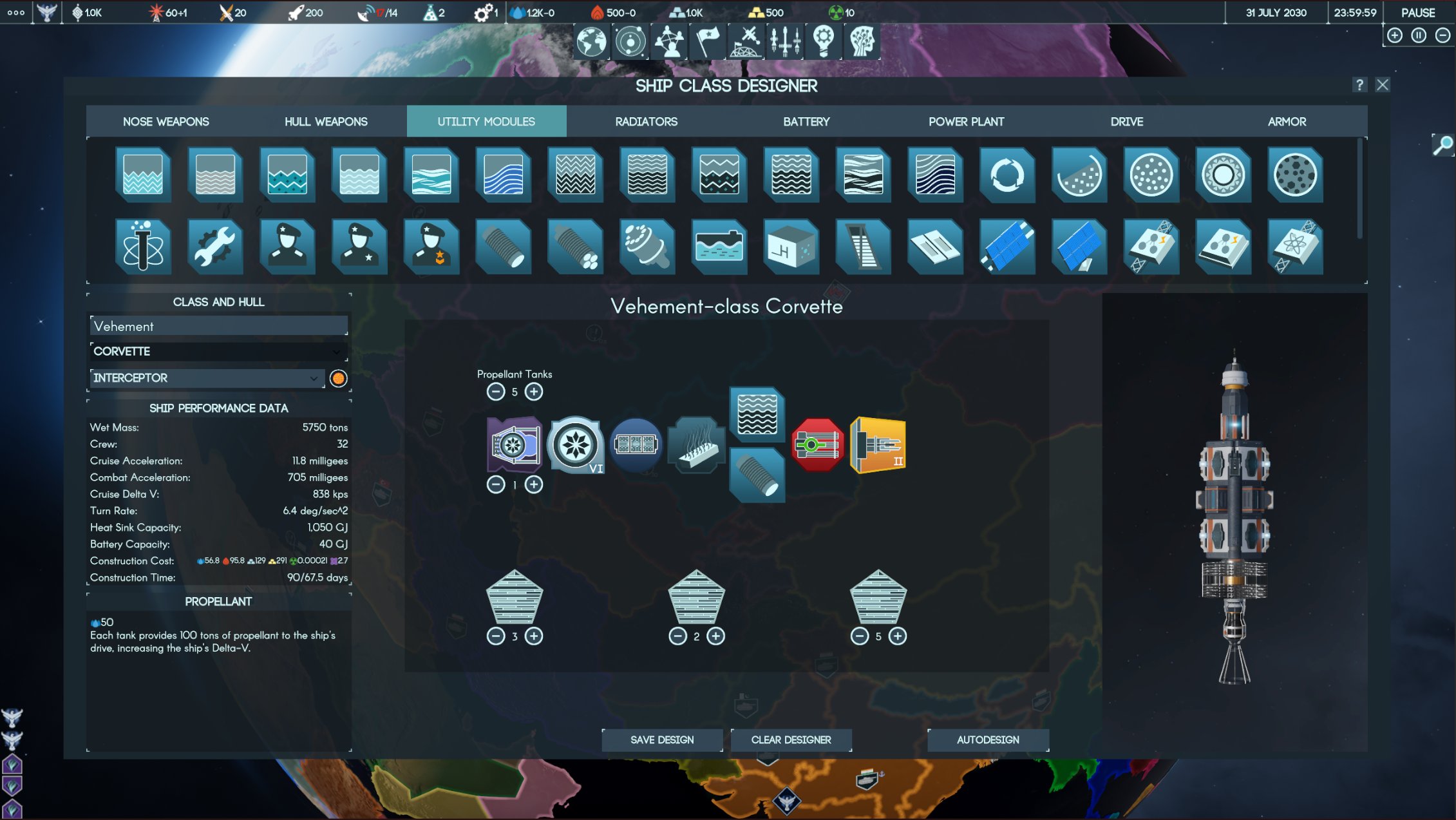This screenshot has width=1456, height=820.
Task: Click the orange circle next to INTERCEPTOR
Action: pos(338,378)
